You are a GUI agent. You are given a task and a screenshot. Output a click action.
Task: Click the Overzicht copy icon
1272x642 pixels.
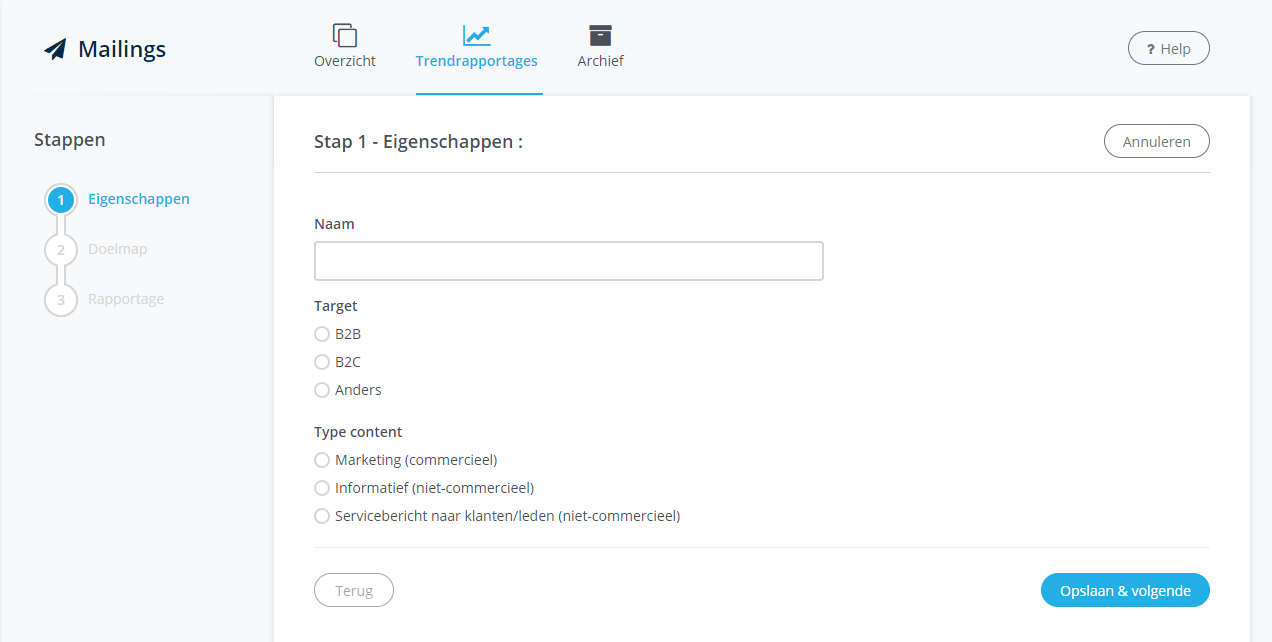click(x=345, y=33)
